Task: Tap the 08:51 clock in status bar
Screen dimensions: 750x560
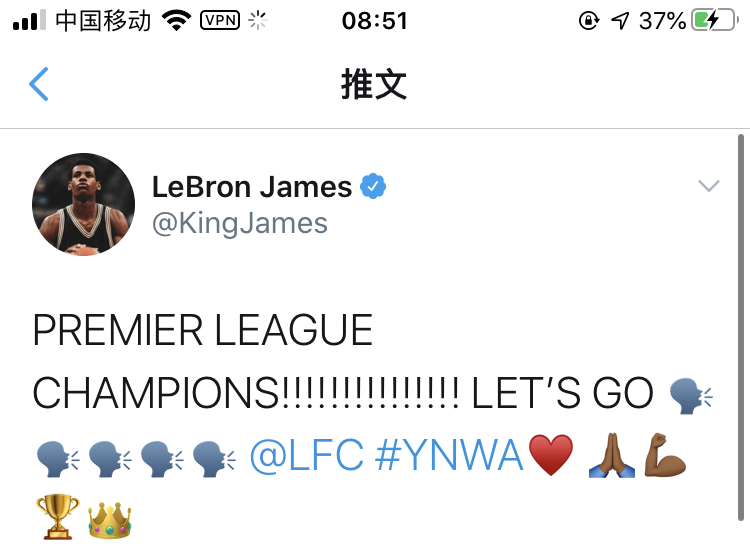Action: 375,21
